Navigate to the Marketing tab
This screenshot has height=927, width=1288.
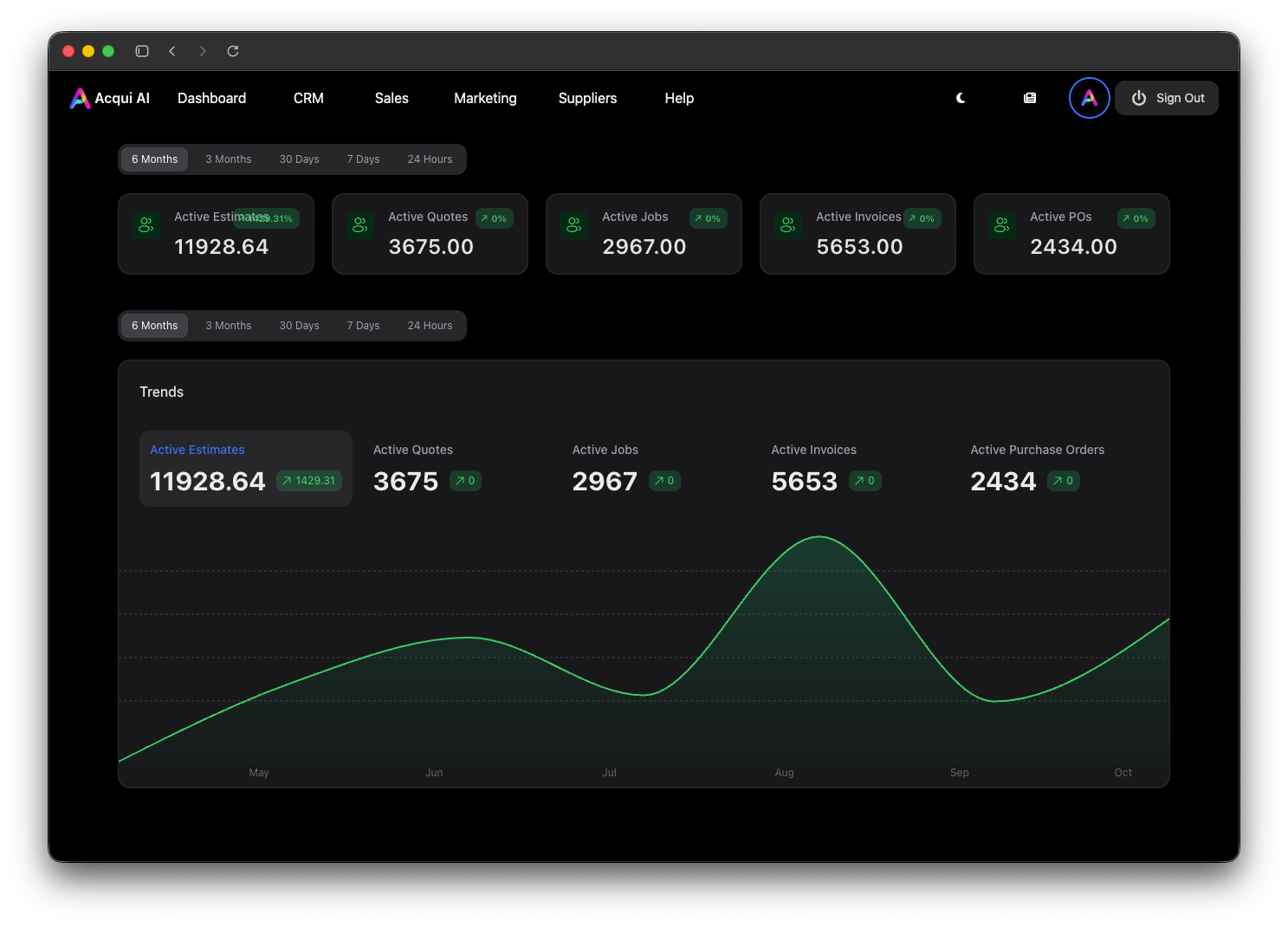(484, 98)
